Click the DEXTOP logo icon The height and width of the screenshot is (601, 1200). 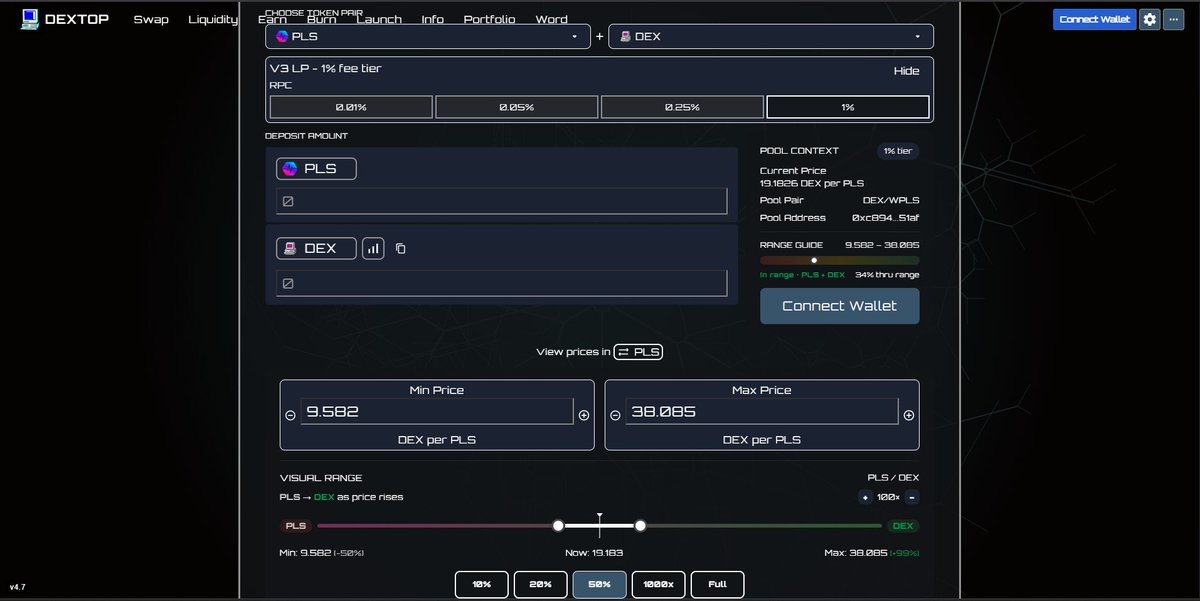pos(30,19)
